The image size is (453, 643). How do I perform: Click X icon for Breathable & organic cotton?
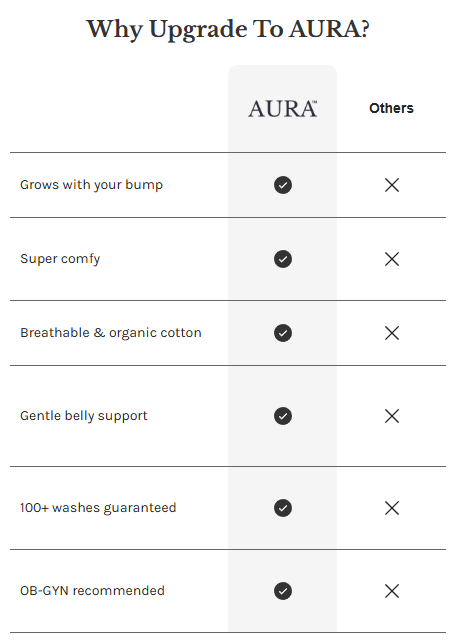pos(392,333)
